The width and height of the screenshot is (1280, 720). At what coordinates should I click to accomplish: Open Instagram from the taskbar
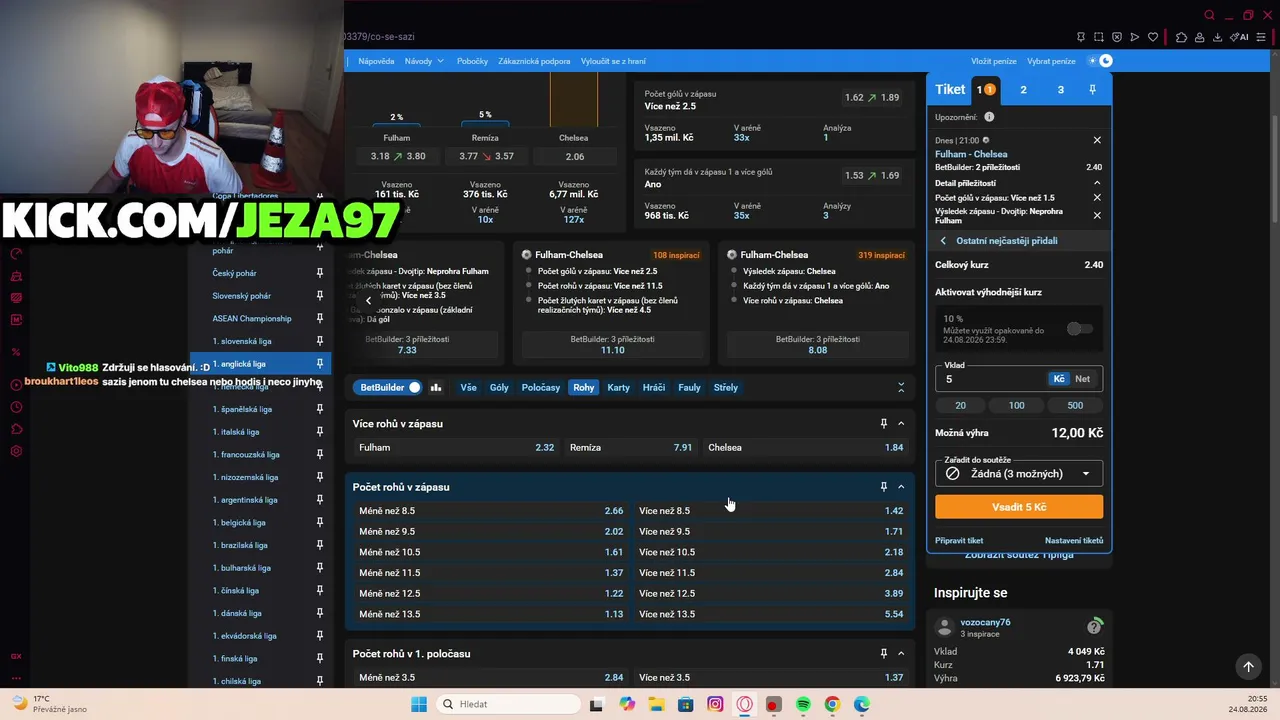(715, 705)
